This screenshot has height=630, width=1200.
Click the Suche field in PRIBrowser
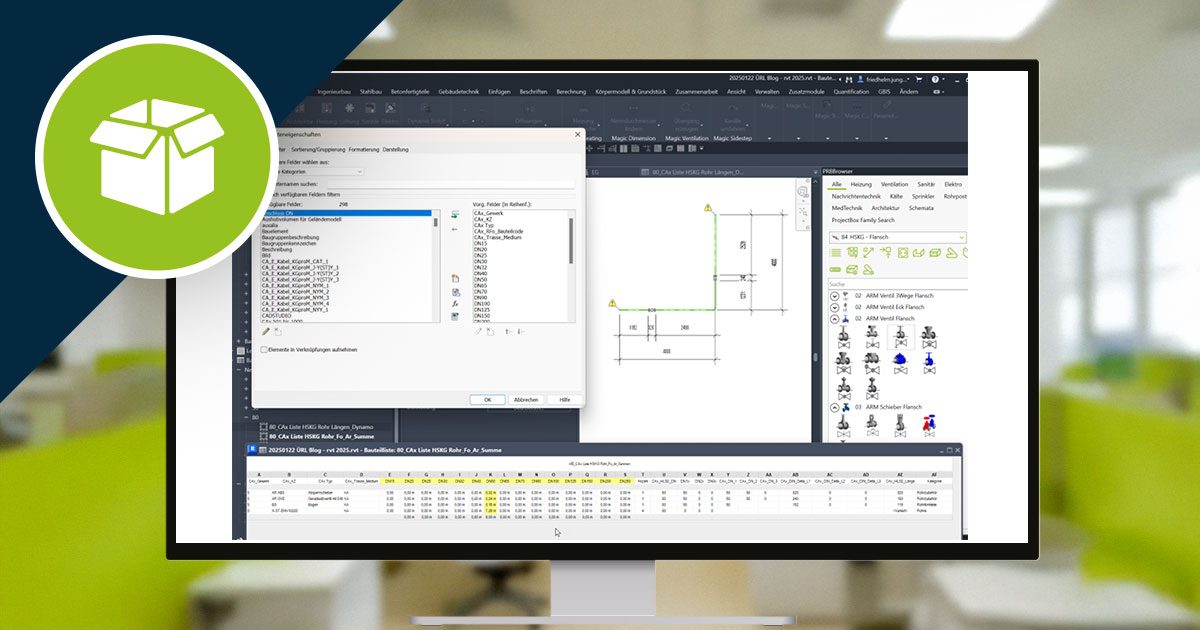(895, 284)
